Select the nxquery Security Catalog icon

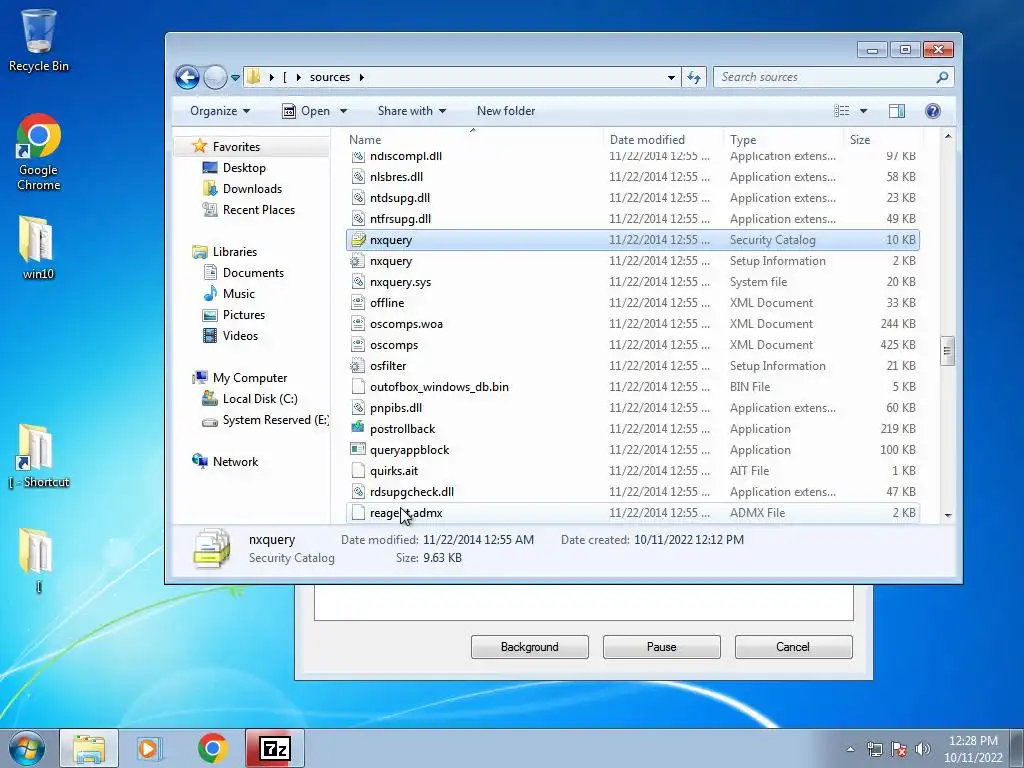(357, 240)
